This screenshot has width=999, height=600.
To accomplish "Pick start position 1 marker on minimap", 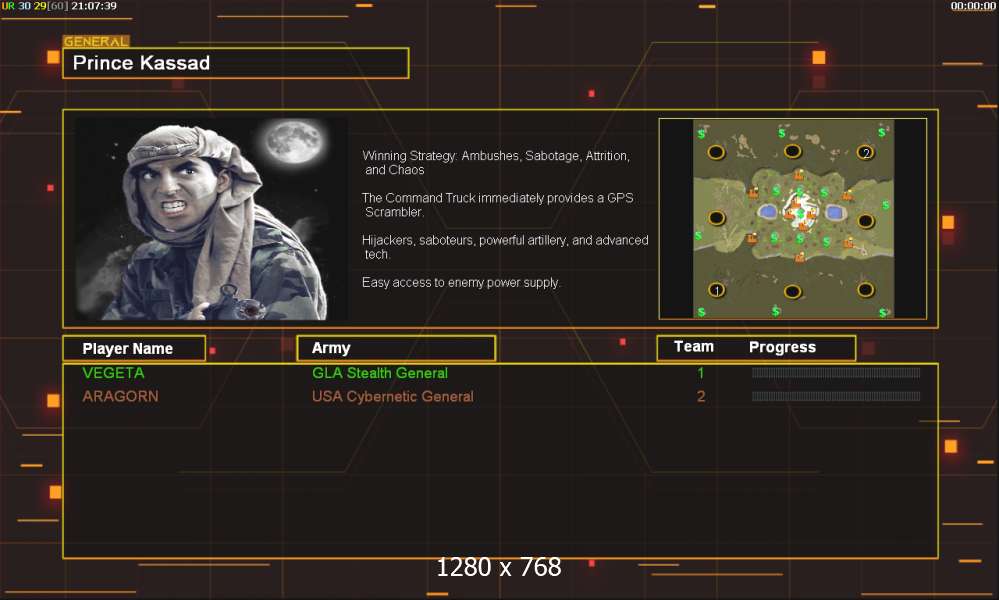I will pos(717,290).
